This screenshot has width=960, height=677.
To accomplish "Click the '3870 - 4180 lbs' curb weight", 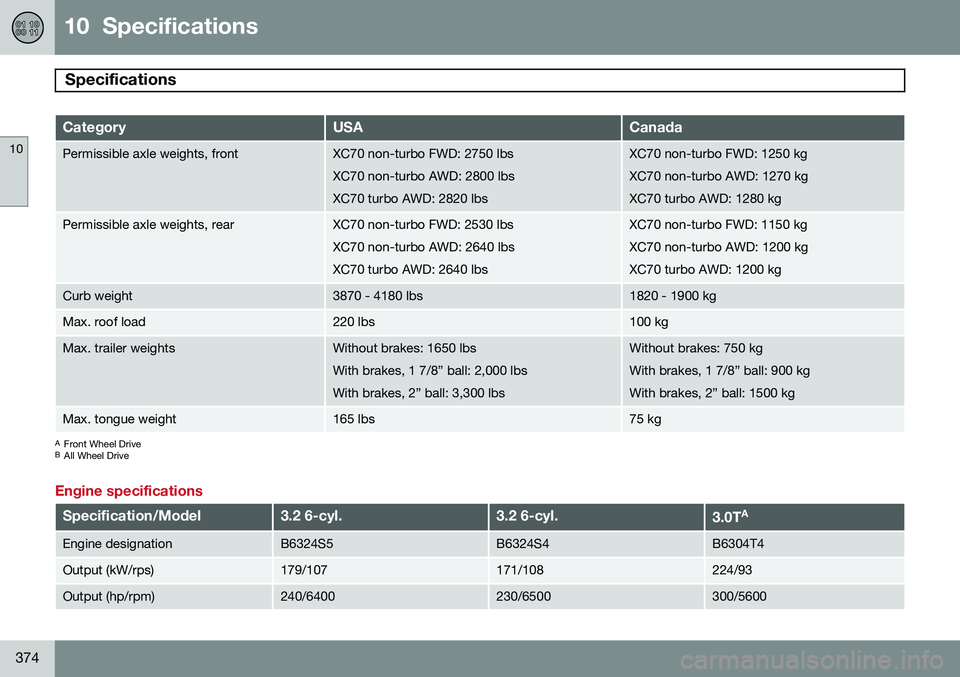I will [x=378, y=296].
